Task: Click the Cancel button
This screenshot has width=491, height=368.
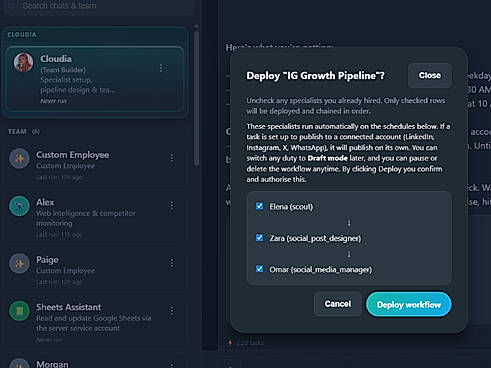Action: (x=338, y=304)
